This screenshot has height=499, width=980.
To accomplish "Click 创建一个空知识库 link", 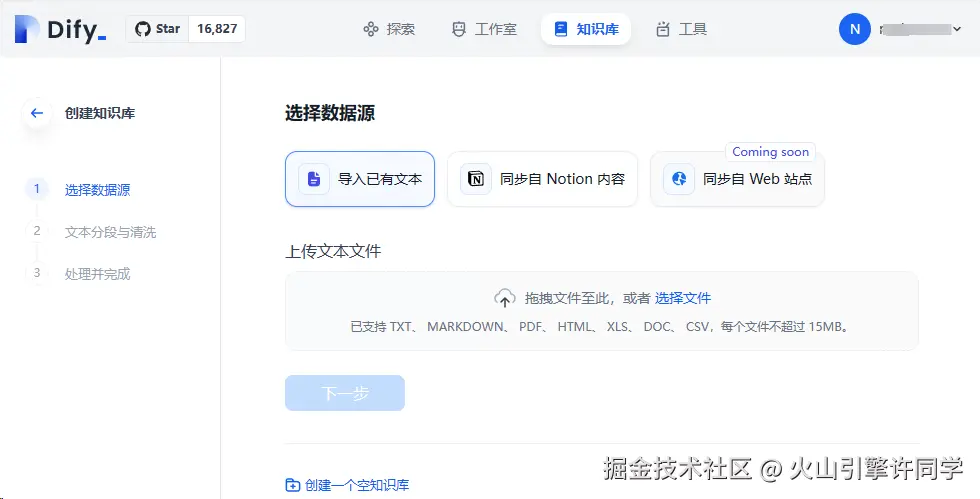I will (357, 485).
